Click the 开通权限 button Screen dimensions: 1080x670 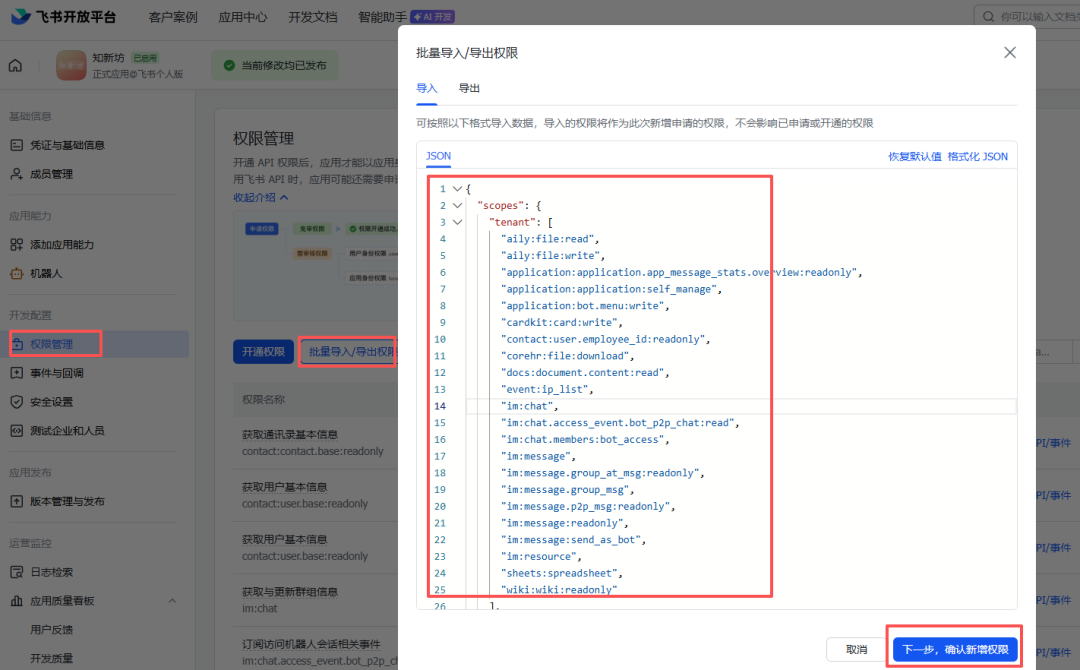[x=263, y=352]
